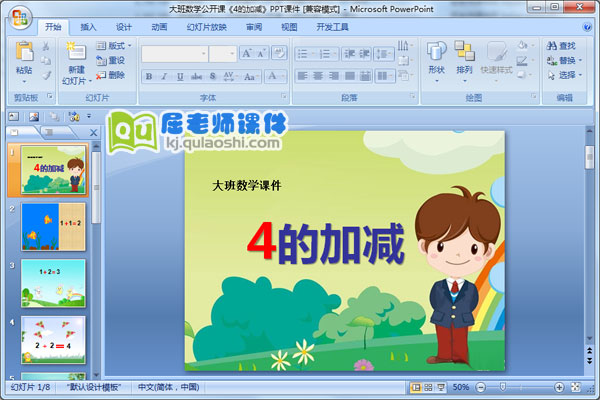Open the Font Color dropdown
The height and width of the screenshot is (400, 600).
pos(276,77)
